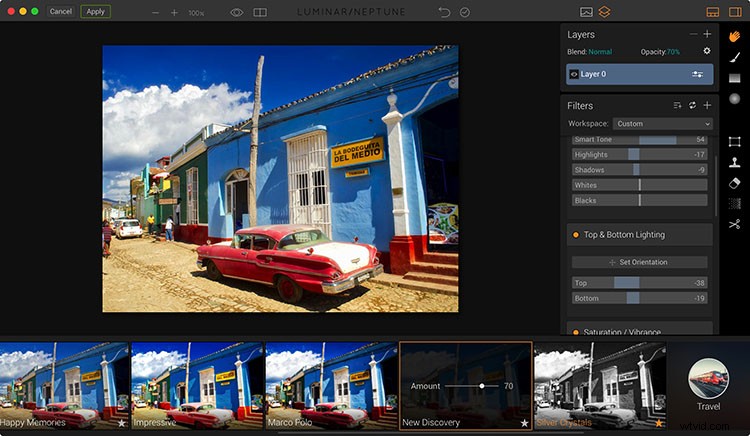Toggle the side panel visibility
Viewport: 750px width, 436px height.
pyautogui.click(x=735, y=12)
